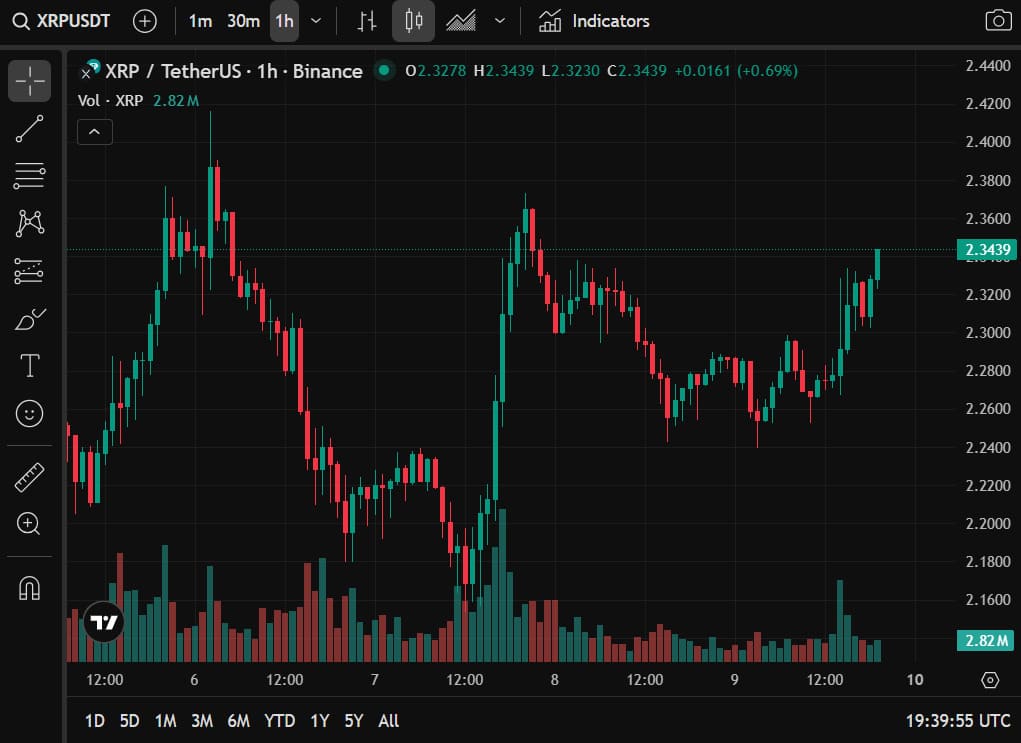Open the emoji icons tool
Screen dimensions: 1021x743
click(30, 413)
